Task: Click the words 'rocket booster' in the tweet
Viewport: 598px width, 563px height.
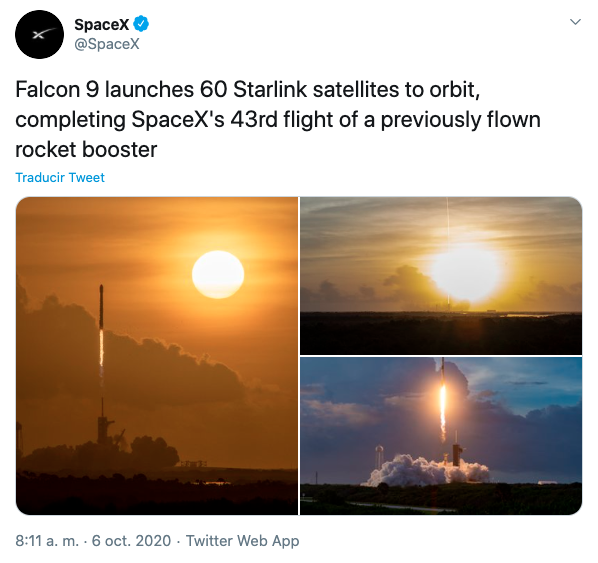Action: [x=86, y=150]
